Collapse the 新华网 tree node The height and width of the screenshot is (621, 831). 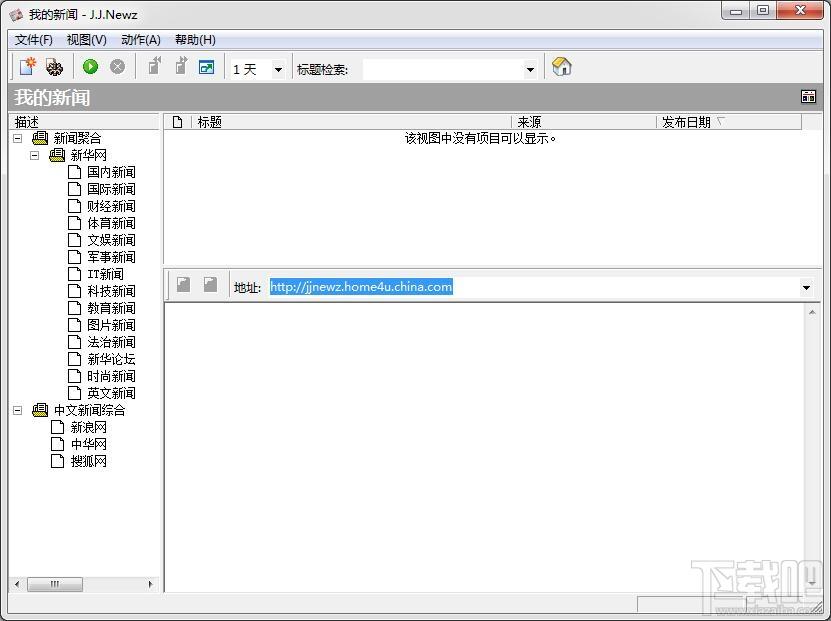coord(34,155)
